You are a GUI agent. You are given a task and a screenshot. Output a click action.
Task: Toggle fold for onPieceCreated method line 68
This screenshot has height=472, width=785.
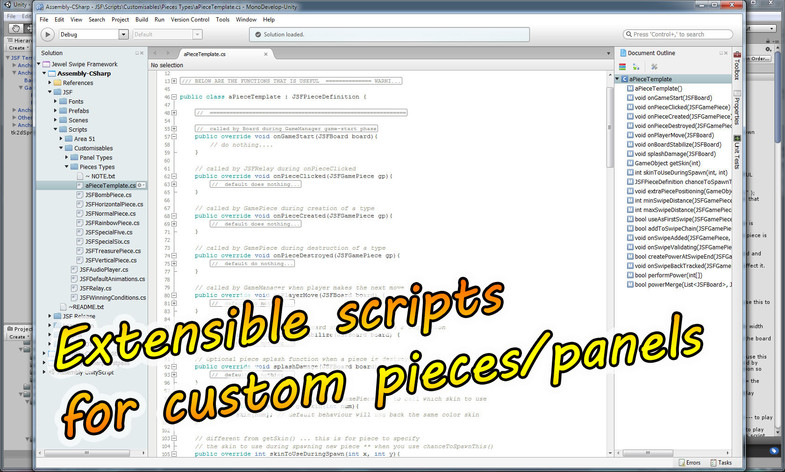174,216
